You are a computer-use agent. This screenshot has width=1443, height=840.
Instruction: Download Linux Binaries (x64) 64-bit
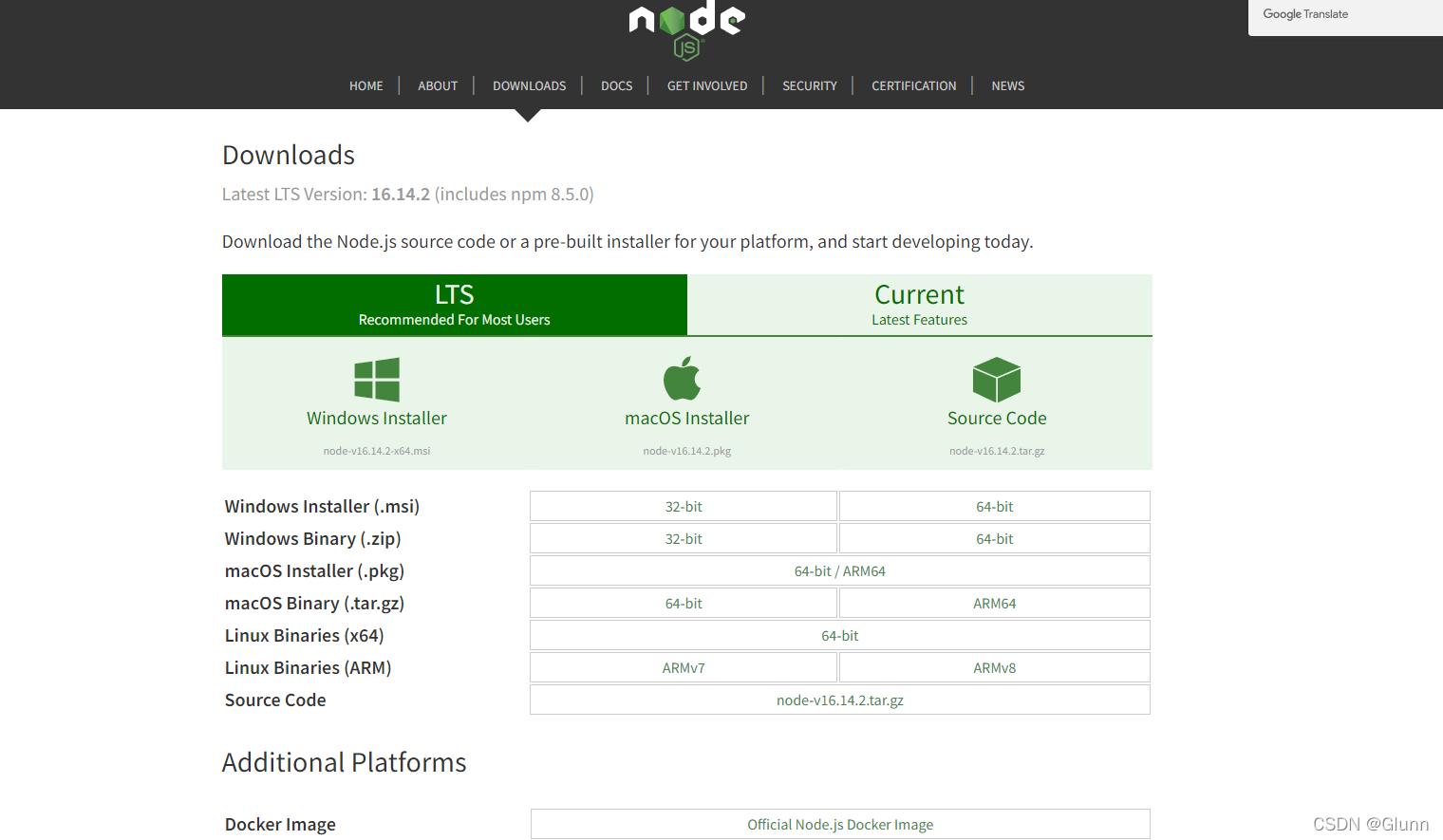pos(840,635)
